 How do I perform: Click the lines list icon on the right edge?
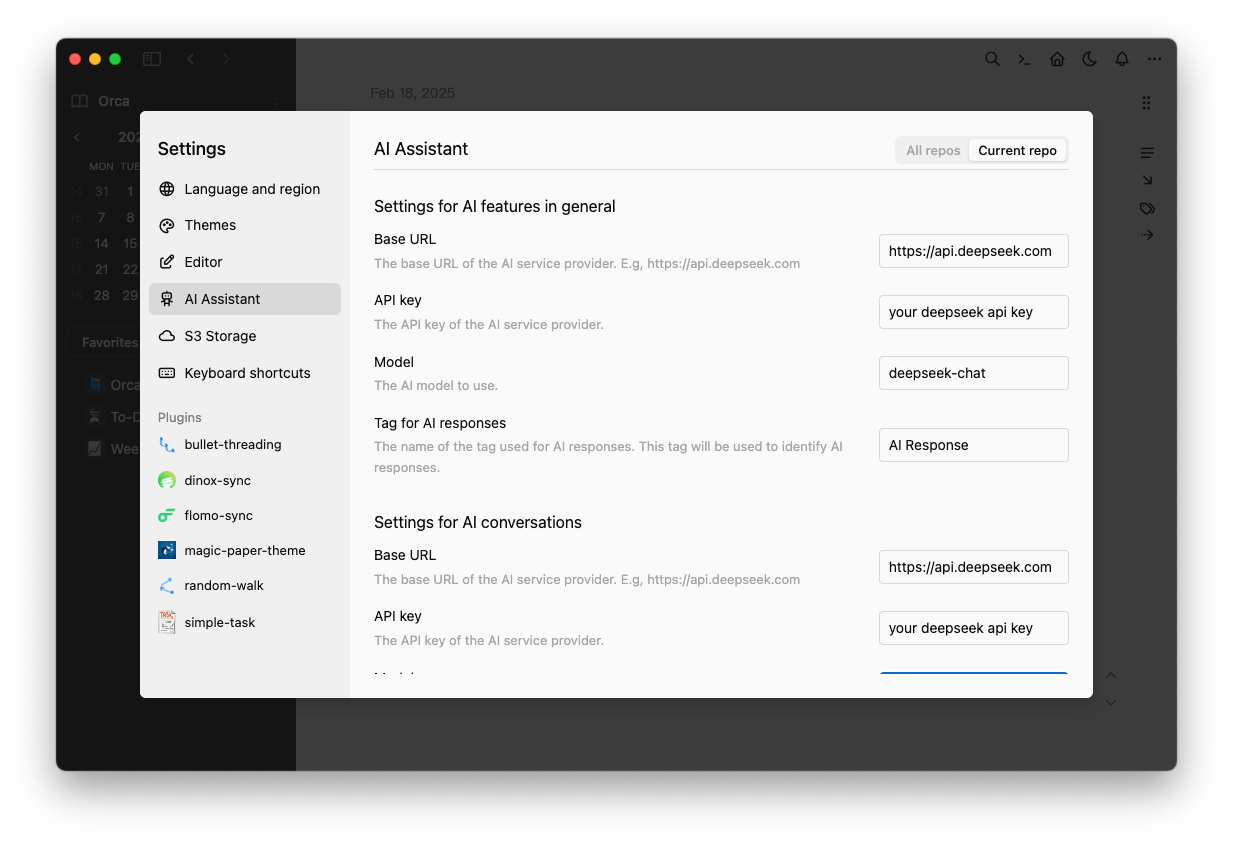click(1147, 153)
